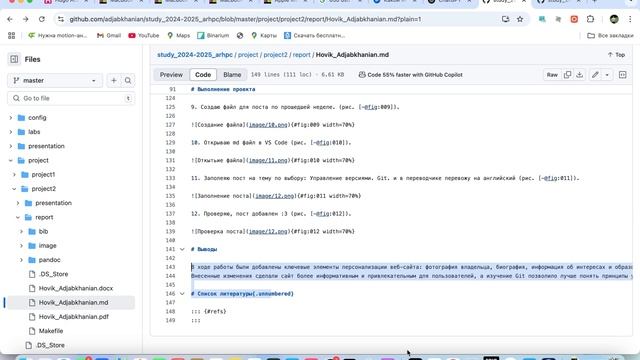Click the add file plus button
The image size is (640, 360).
114,80
